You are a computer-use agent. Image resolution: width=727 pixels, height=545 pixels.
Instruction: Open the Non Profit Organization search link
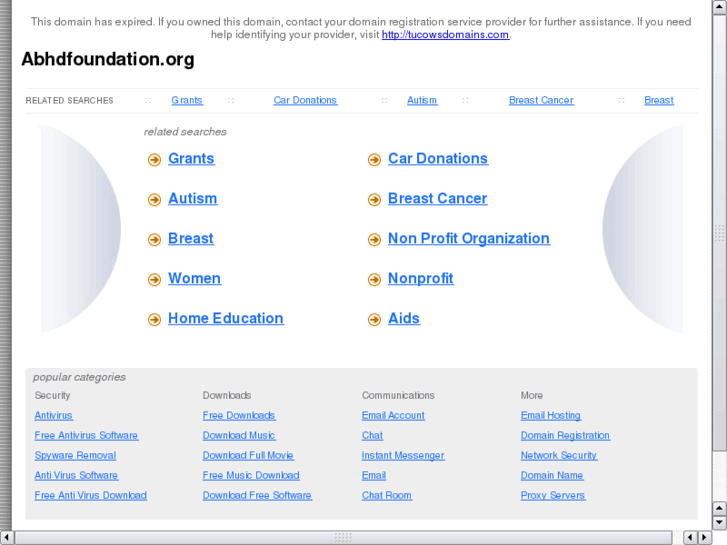tap(468, 239)
